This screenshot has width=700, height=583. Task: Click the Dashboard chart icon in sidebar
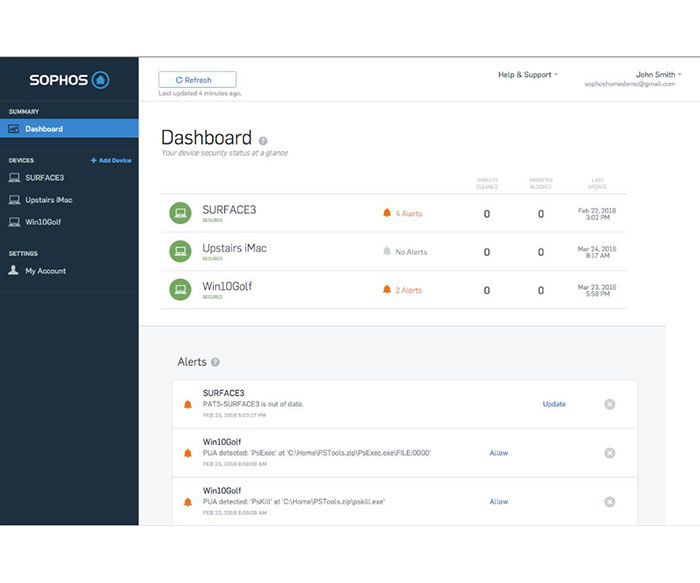14,129
